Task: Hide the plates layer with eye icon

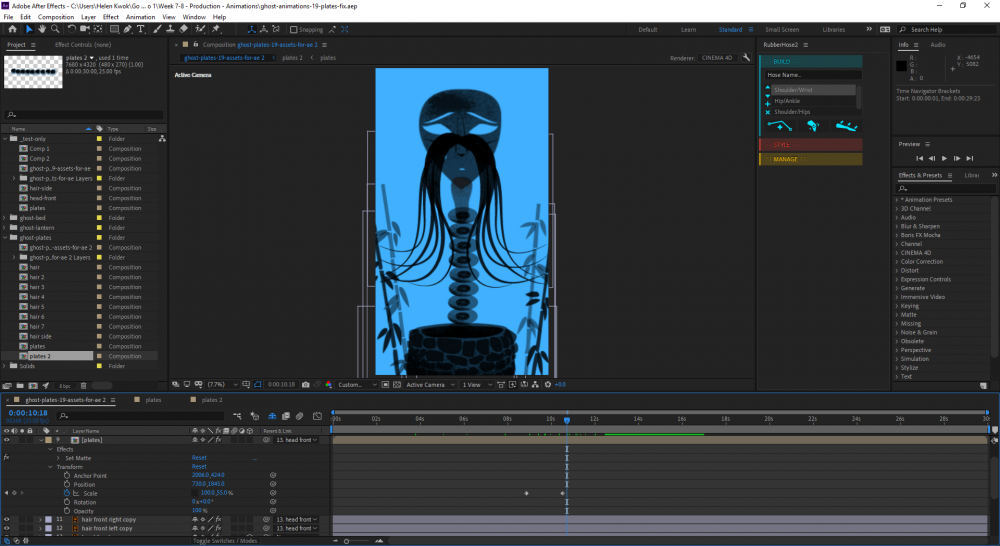Action: point(6,440)
